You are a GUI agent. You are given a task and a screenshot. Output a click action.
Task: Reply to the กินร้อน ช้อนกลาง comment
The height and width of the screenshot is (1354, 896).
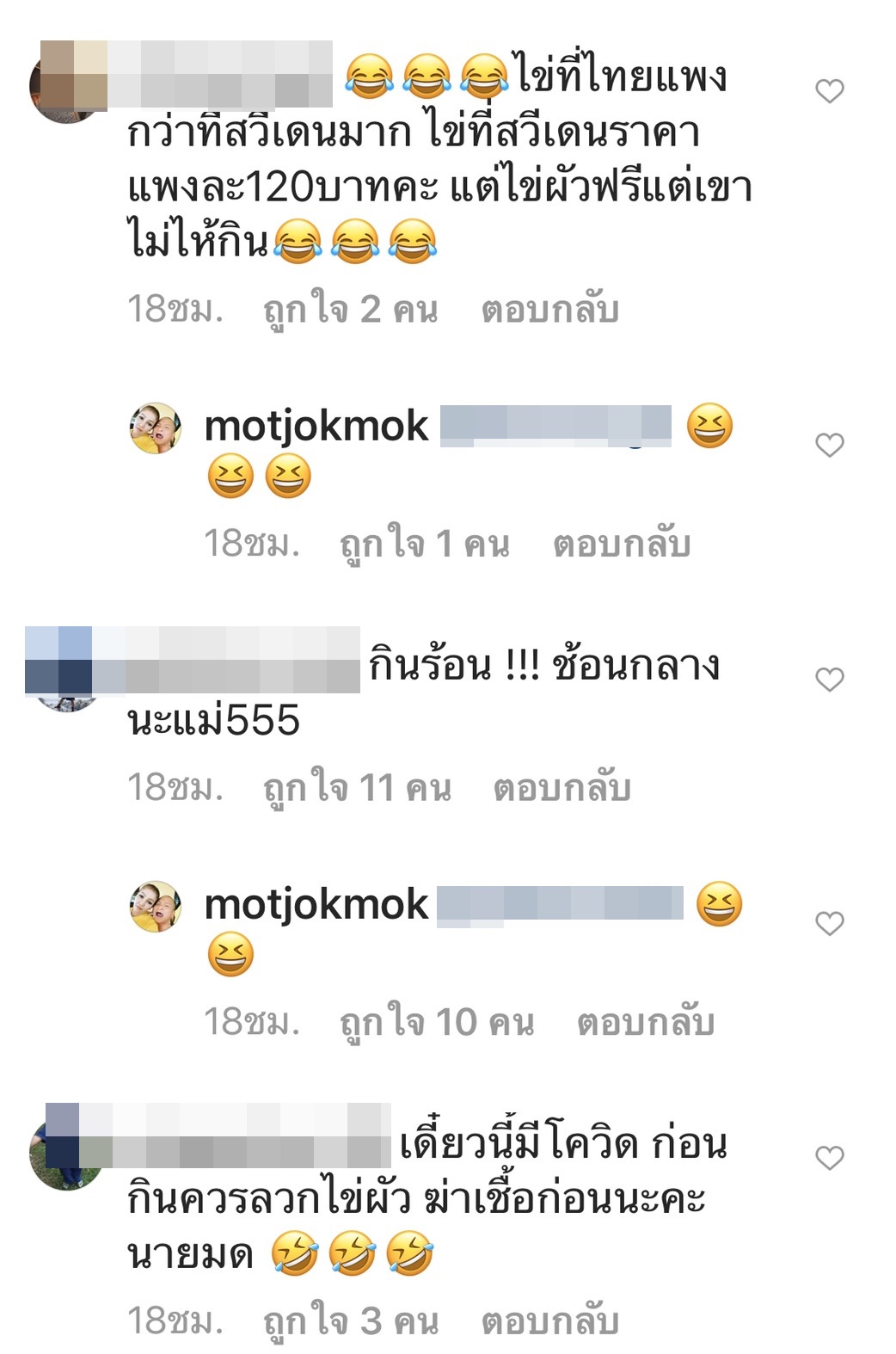(x=562, y=788)
